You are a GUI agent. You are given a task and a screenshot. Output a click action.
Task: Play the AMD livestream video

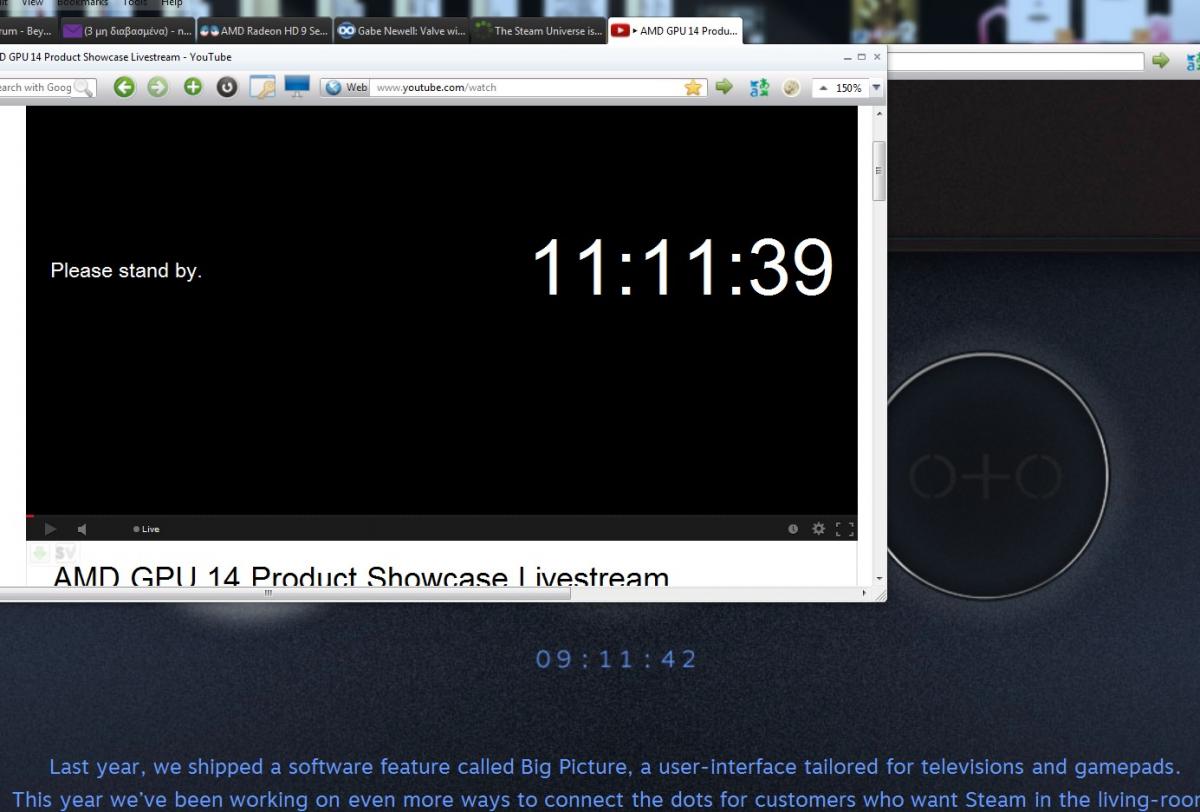coord(51,529)
